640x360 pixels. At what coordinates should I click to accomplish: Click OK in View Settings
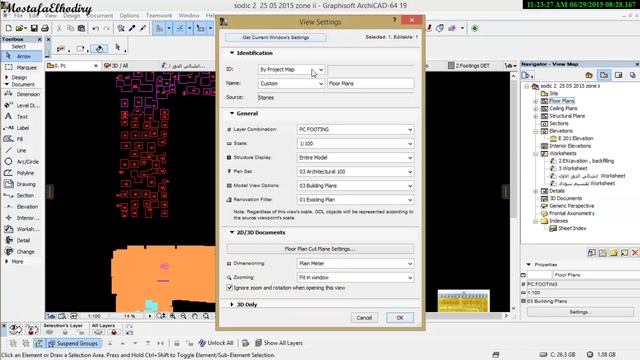pyautogui.click(x=400, y=318)
